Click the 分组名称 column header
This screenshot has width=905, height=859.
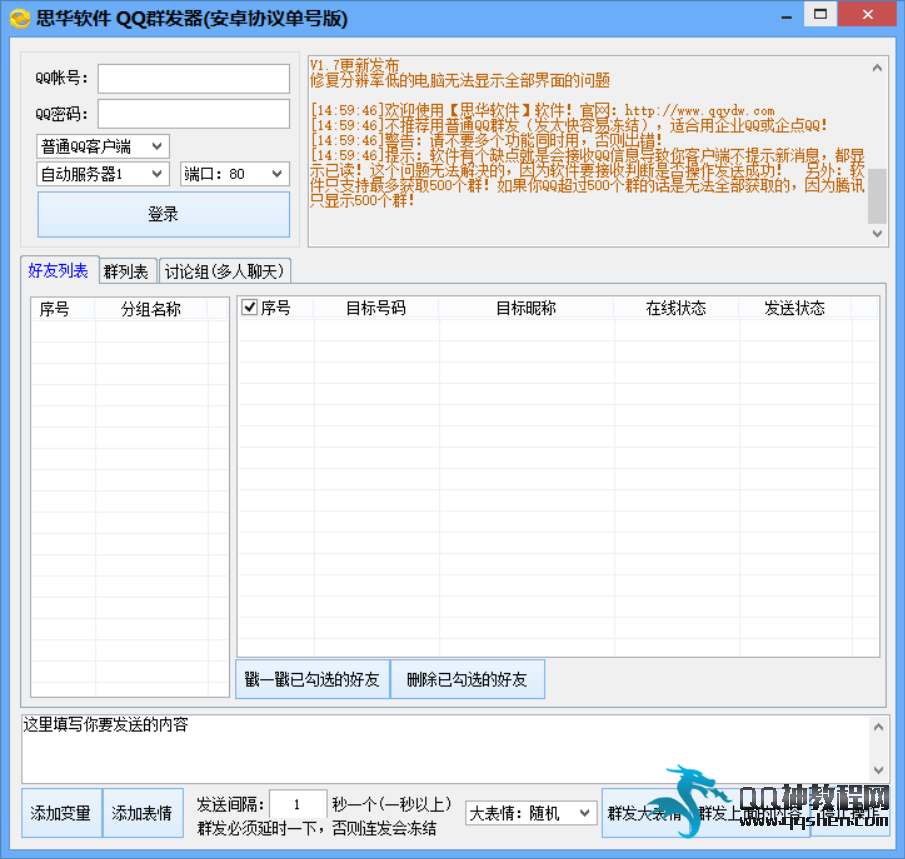(x=151, y=309)
